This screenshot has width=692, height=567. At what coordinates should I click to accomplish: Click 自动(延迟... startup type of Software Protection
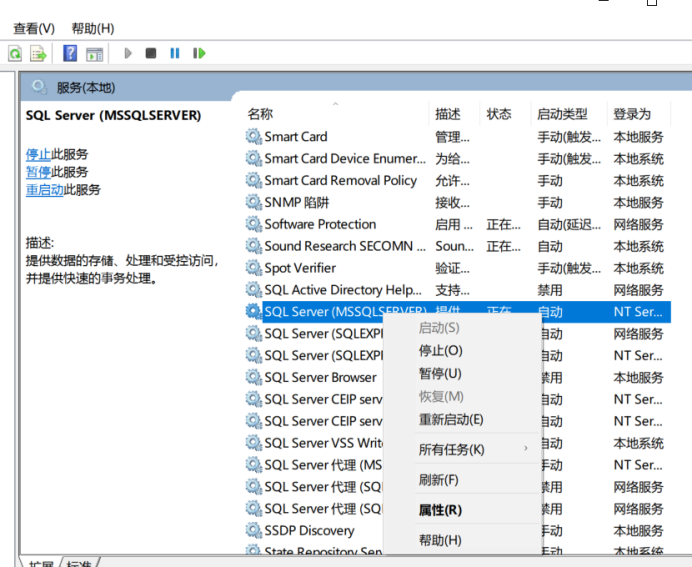[x=569, y=225]
